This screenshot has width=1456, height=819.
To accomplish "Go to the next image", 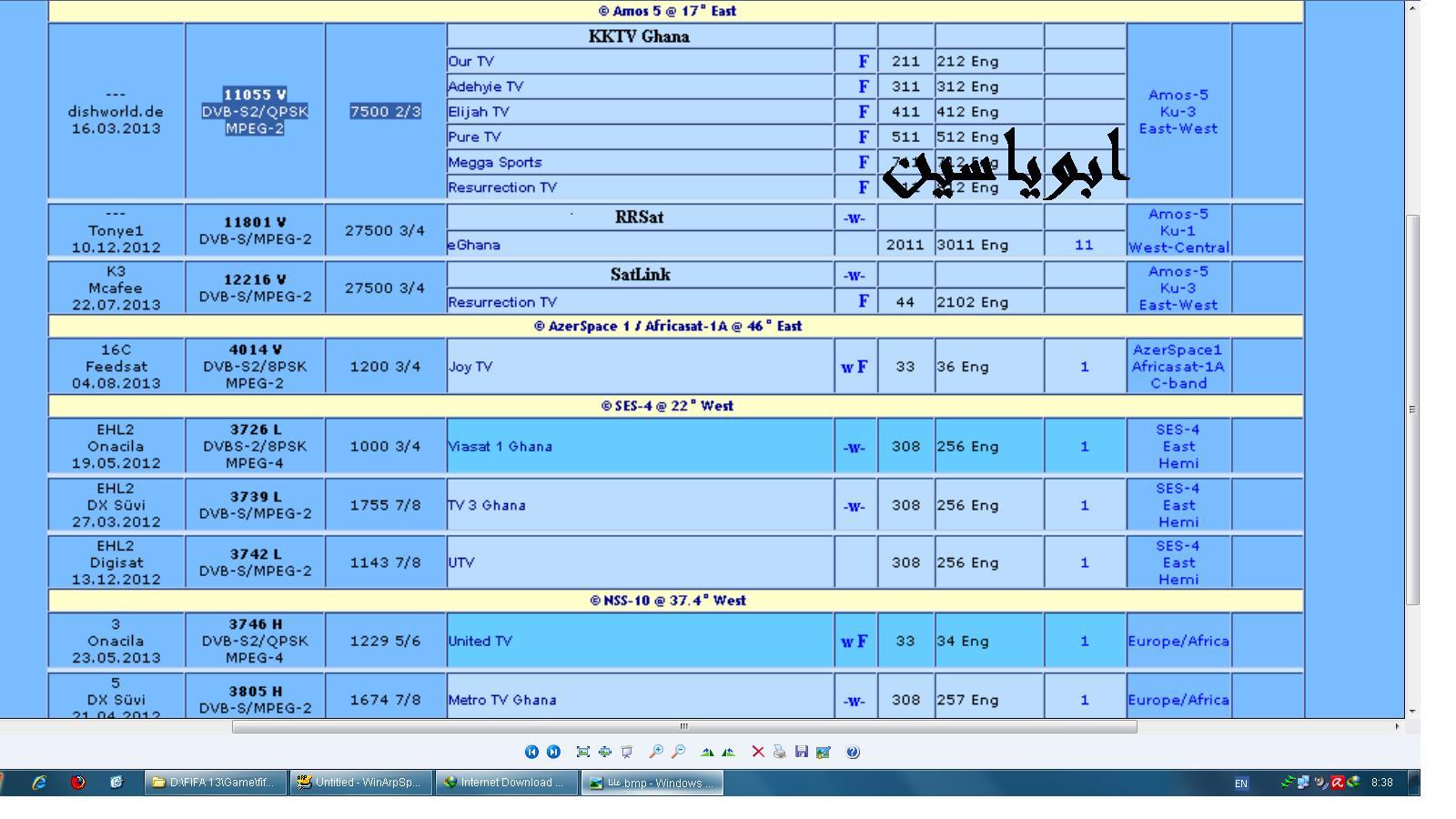I will pyautogui.click(x=553, y=752).
